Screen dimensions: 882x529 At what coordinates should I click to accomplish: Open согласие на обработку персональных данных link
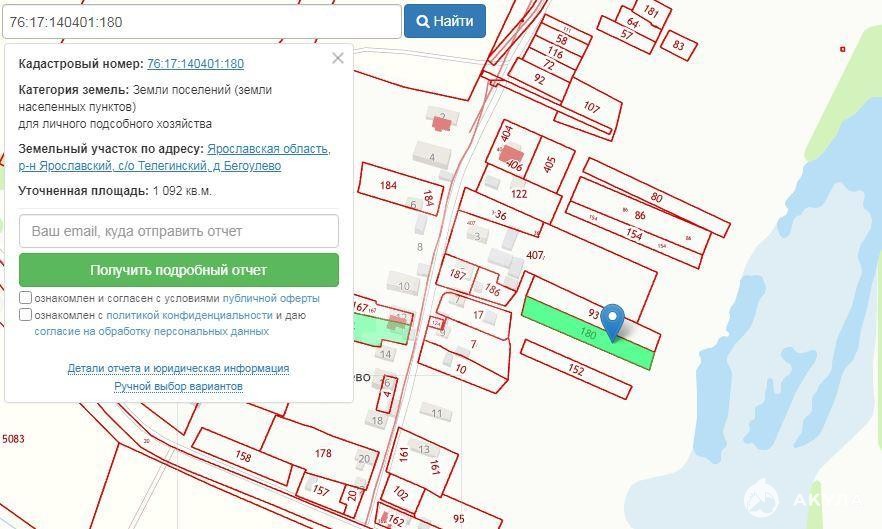pyautogui.click(x=151, y=331)
